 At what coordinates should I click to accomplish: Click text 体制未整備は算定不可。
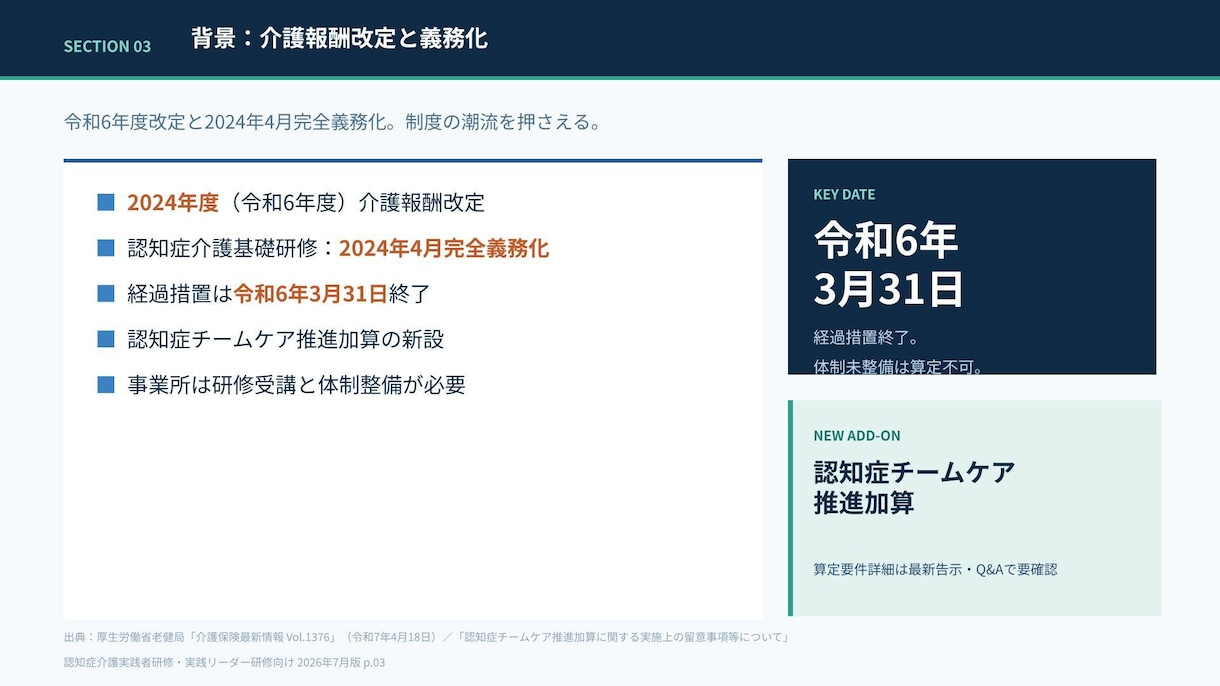point(898,366)
